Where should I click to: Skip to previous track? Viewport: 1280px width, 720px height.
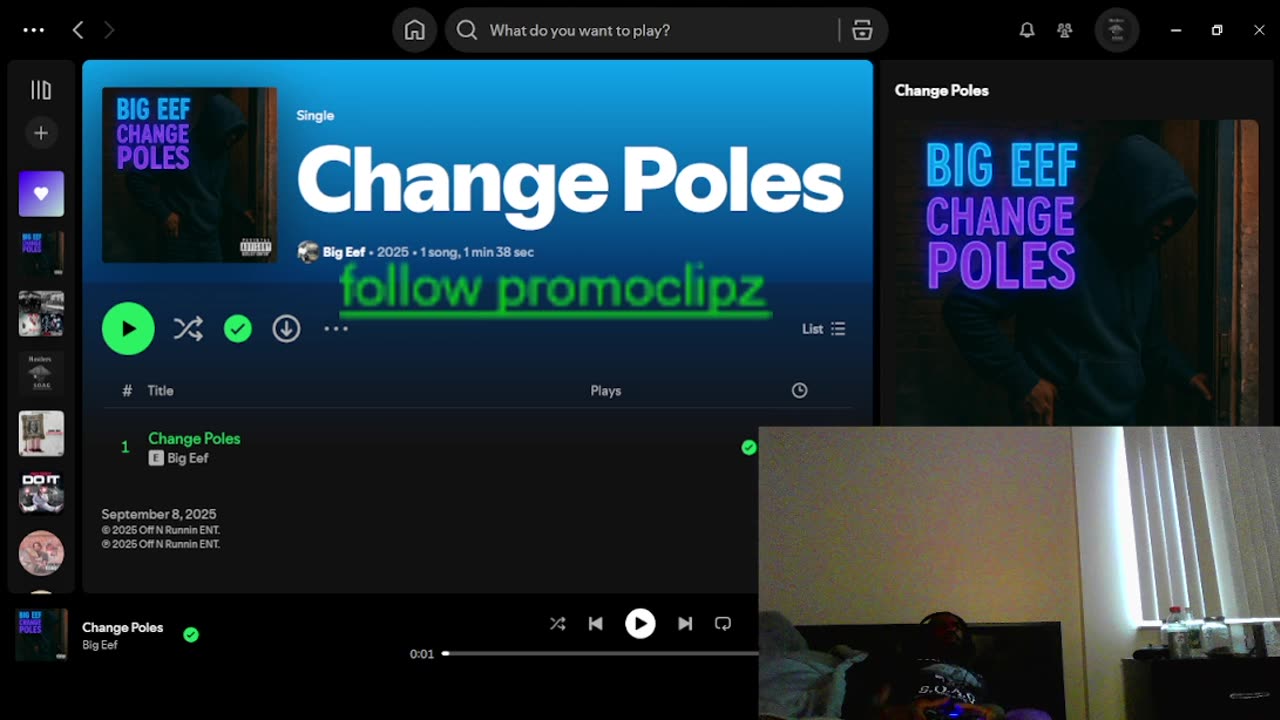[595, 623]
